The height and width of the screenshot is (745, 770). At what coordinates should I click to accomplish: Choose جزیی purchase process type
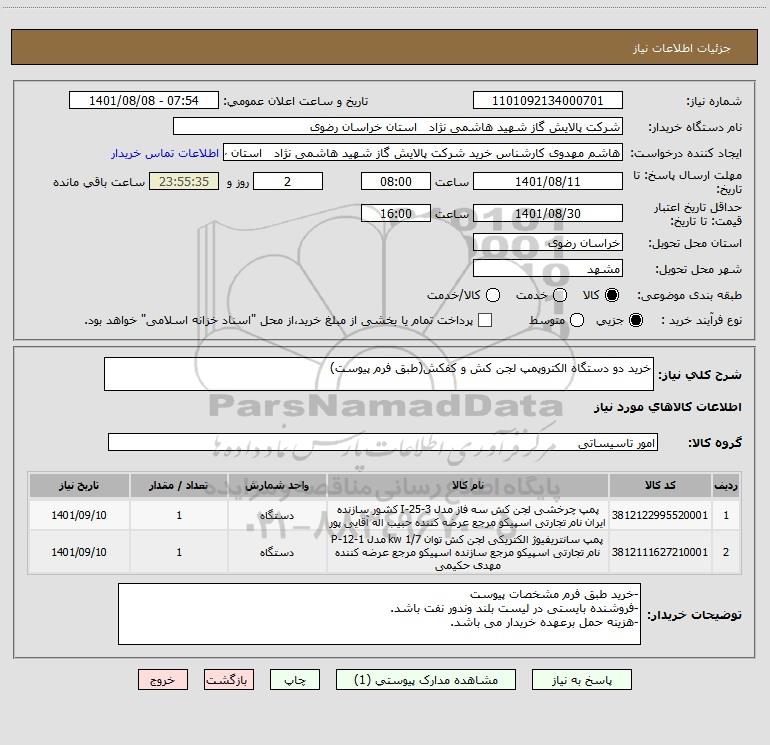pyautogui.click(x=636, y=320)
